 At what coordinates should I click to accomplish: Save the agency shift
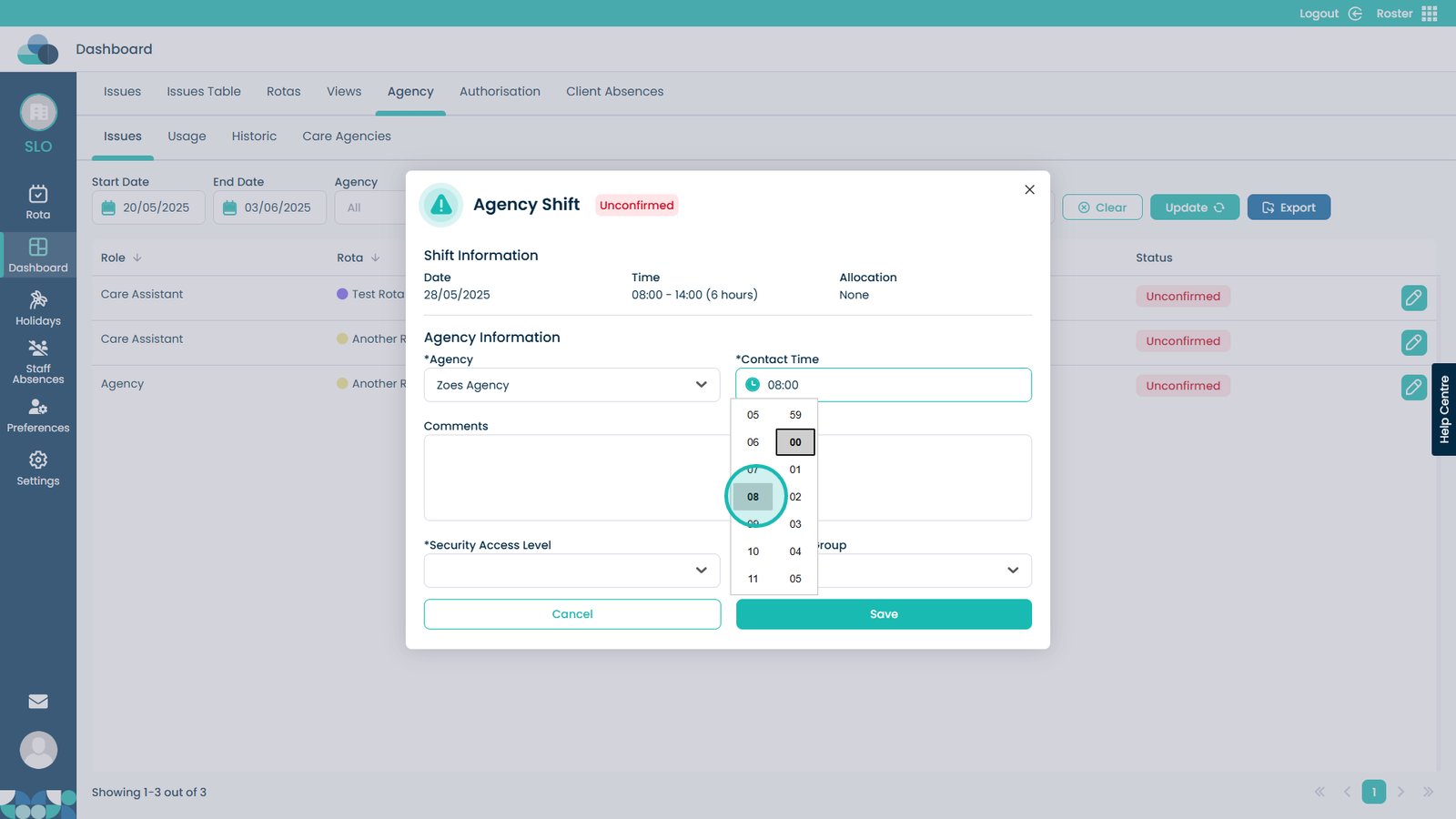(883, 614)
